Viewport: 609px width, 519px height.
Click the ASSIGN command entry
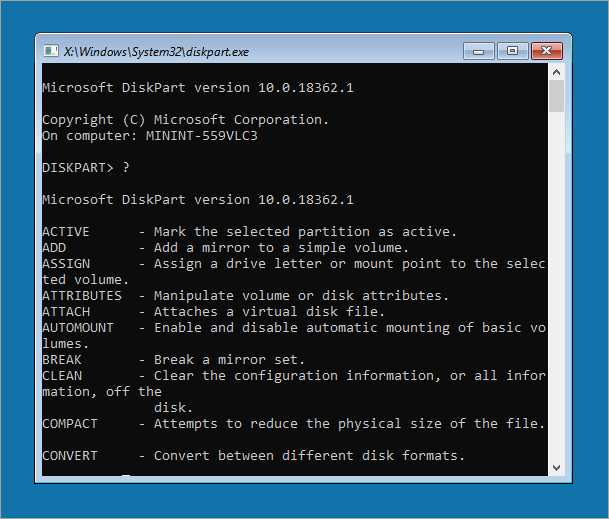[x=66, y=264]
